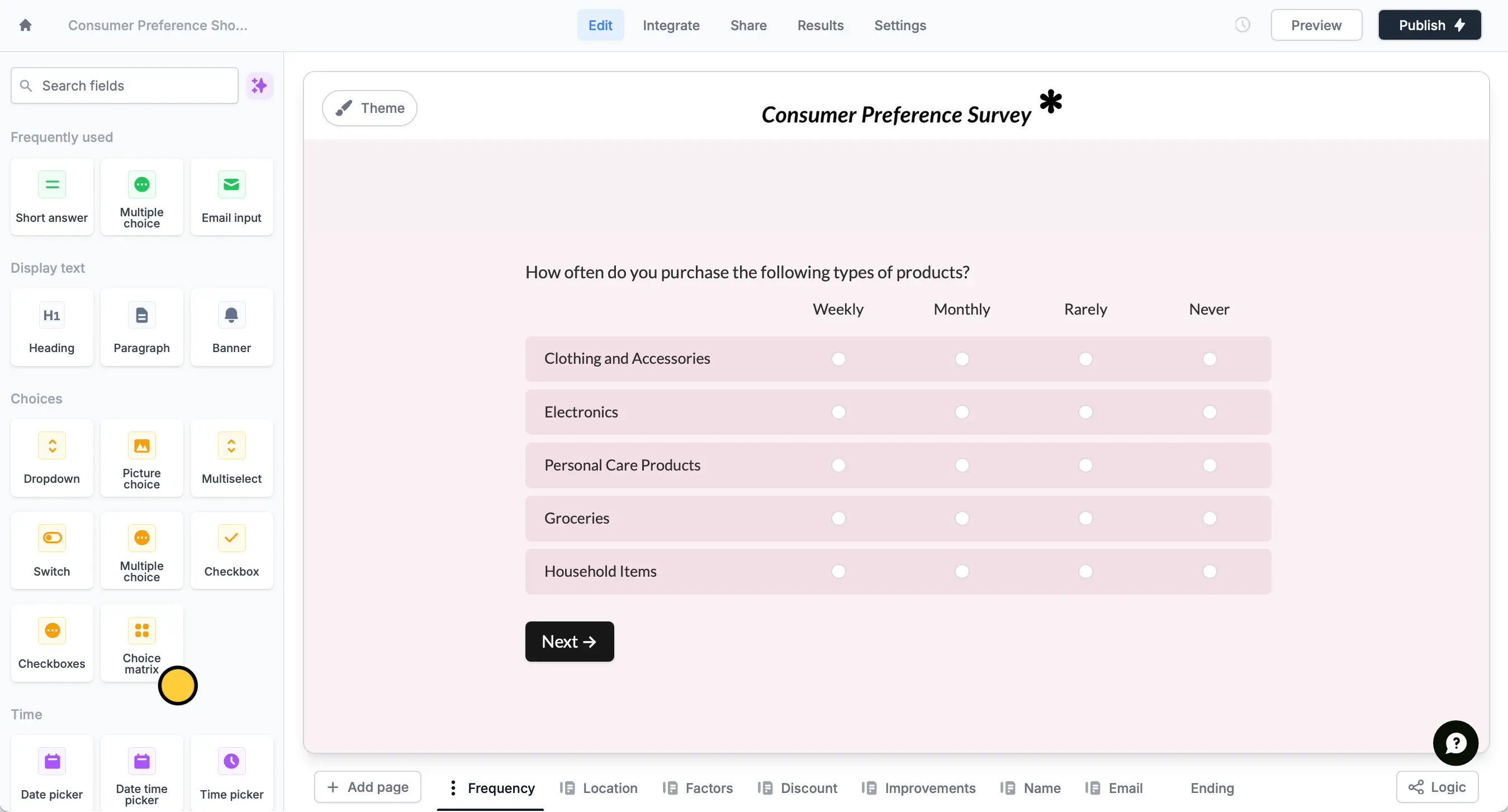Go to the Ending page tab
Viewport: 1508px width, 812px height.
[1212, 788]
